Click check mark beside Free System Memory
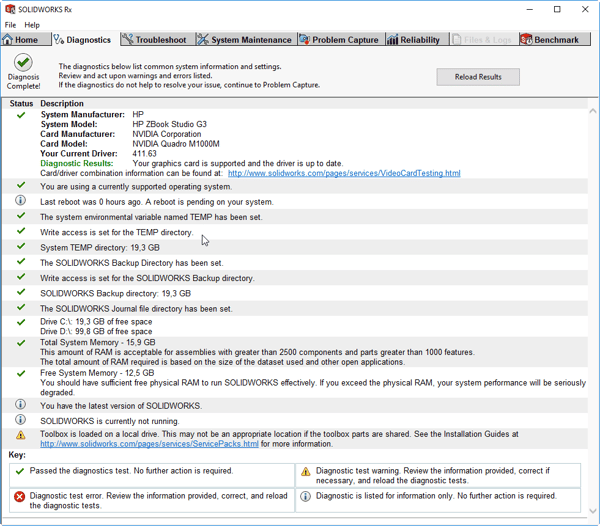The width and height of the screenshot is (600, 526). (x=21, y=373)
